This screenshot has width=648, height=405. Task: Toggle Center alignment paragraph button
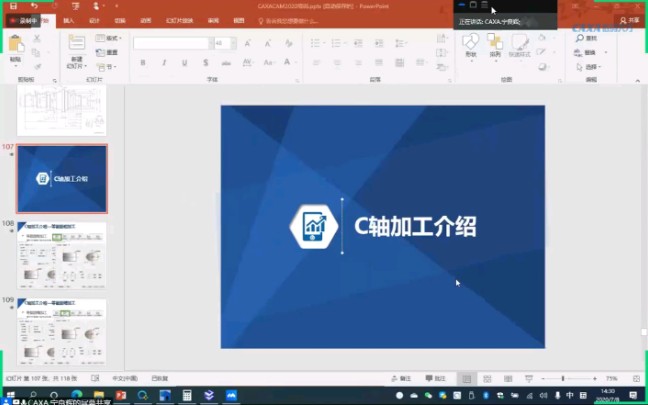(337, 62)
